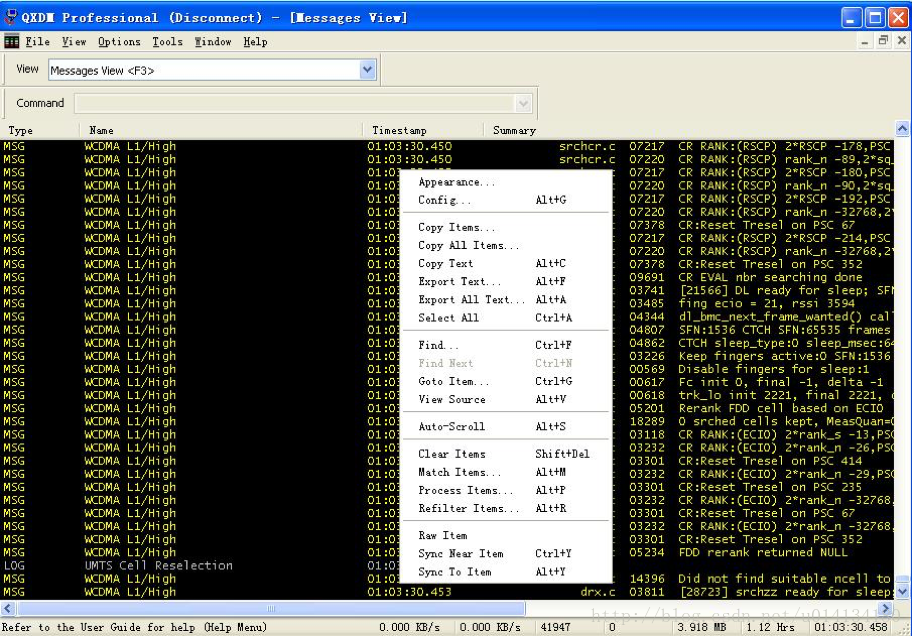
Task: Select row 'CR:Reset Tresel on PSC 235'
Action: click(x=447, y=487)
